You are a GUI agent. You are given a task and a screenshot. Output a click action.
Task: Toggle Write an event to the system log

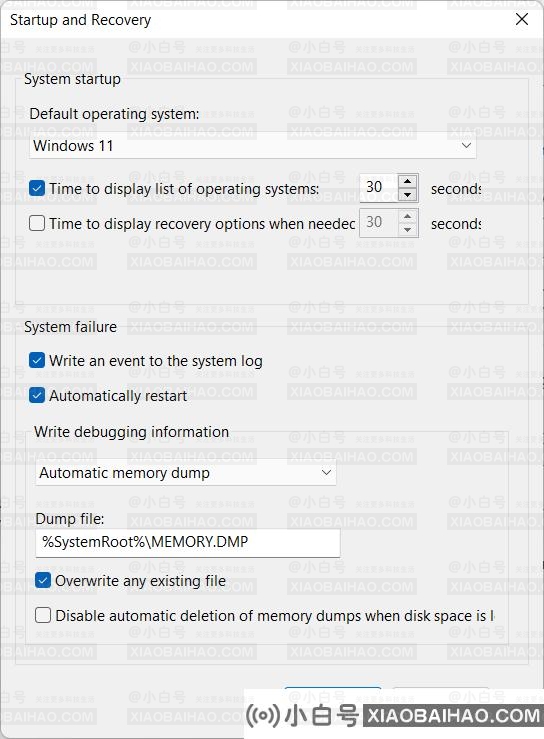click(x=37, y=361)
